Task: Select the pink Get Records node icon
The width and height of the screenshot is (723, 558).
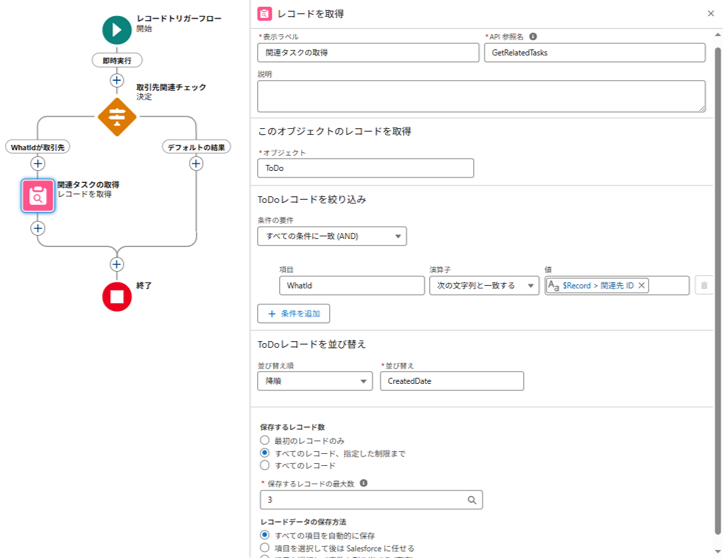Action: (x=38, y=196)
